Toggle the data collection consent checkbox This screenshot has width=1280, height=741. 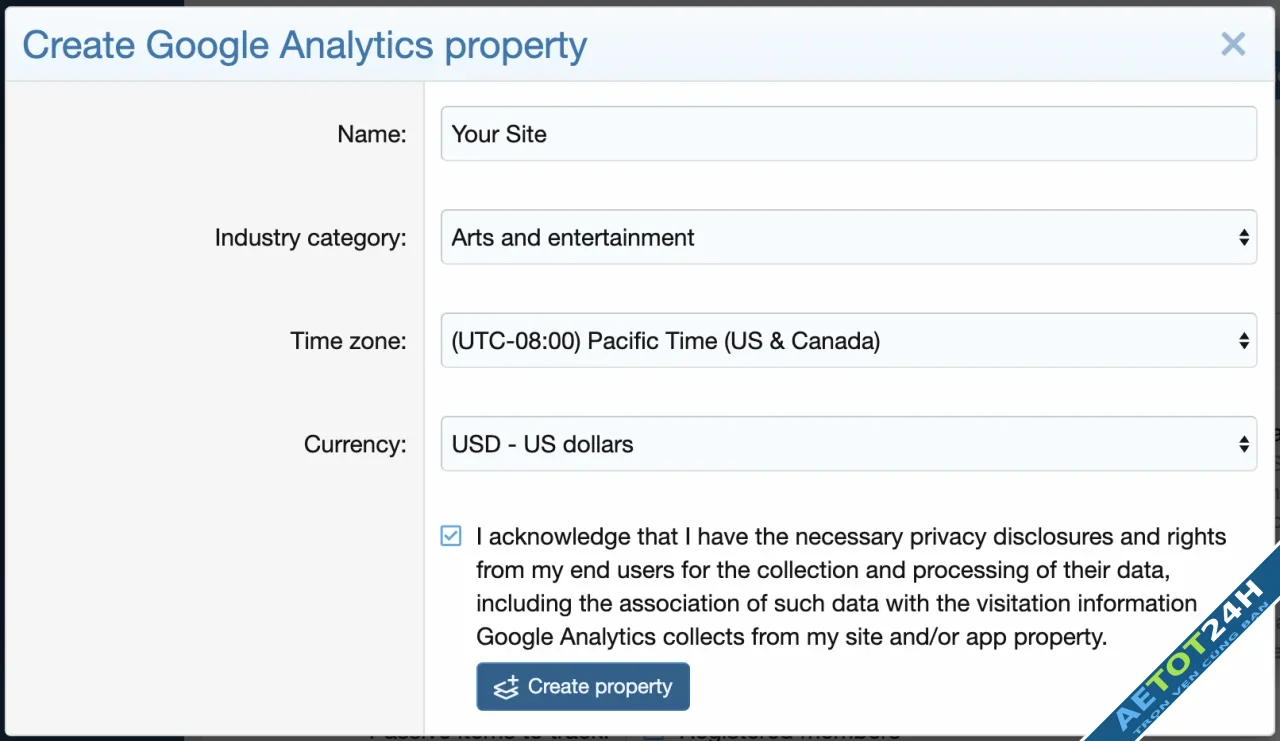point(450,536)
